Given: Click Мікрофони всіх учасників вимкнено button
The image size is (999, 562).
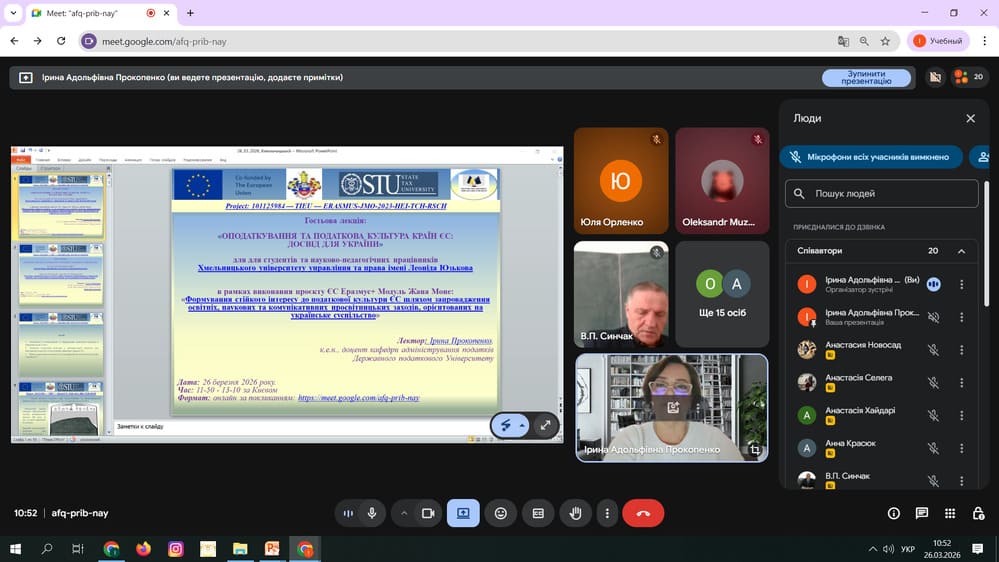Looking at the screenshot, I should [870, 157].
